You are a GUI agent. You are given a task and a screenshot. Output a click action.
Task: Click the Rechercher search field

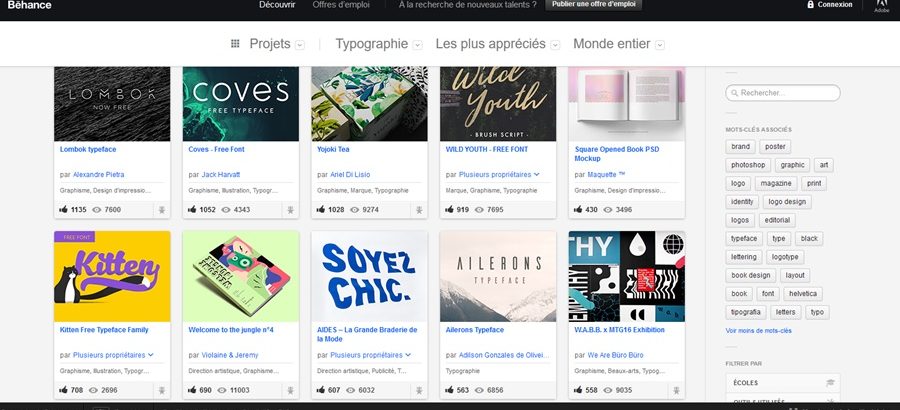(x=783, y=93)
